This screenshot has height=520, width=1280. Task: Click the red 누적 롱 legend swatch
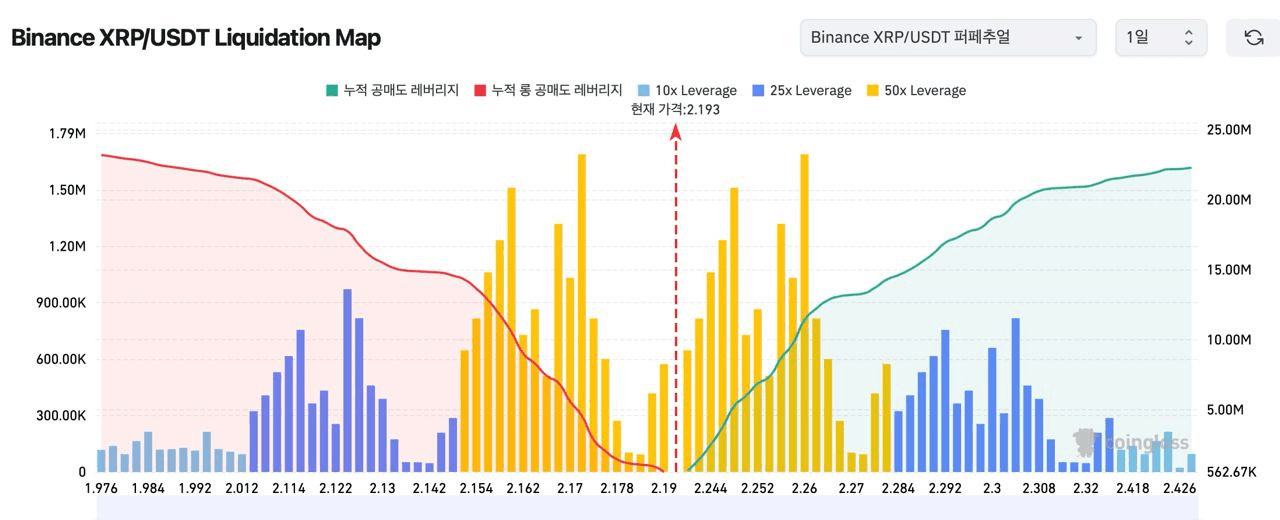480,90
